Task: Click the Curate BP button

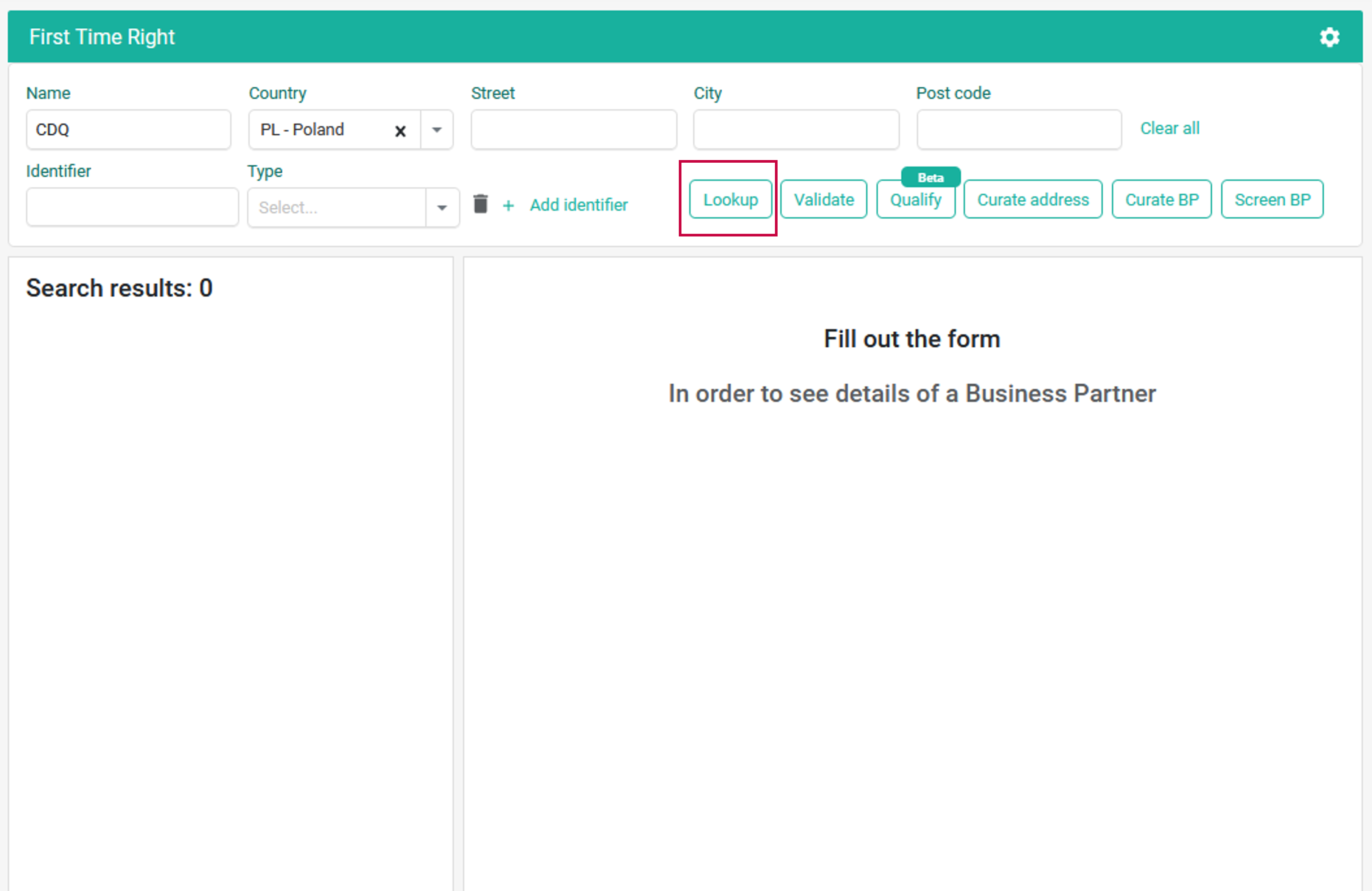Action: (1162, 199)
